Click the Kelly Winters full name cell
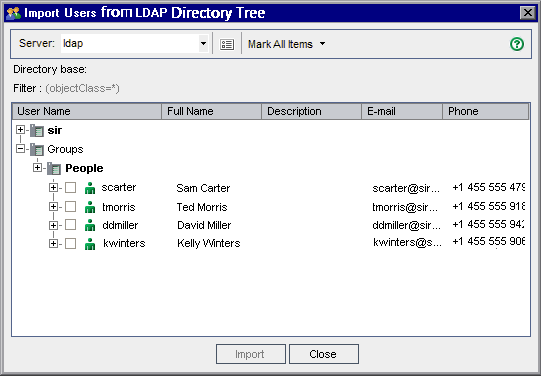The height and width of the screenshot is (376, 541). point(208,243)
